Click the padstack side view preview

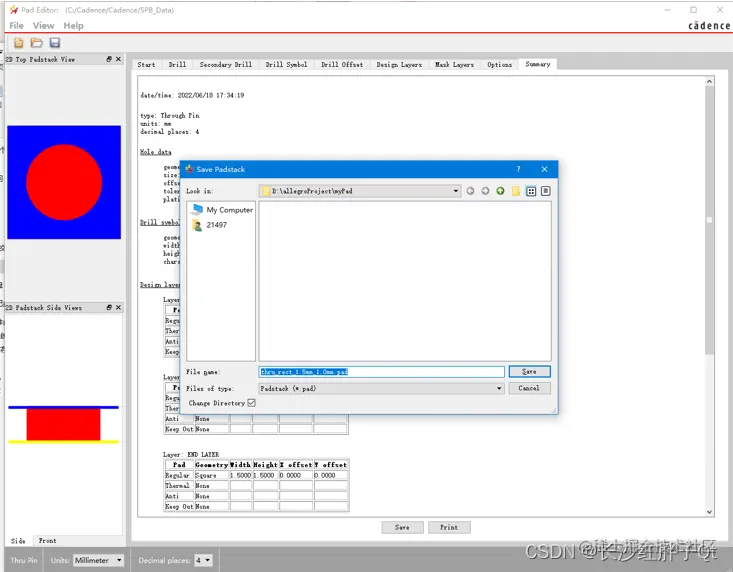click(64, 424)
